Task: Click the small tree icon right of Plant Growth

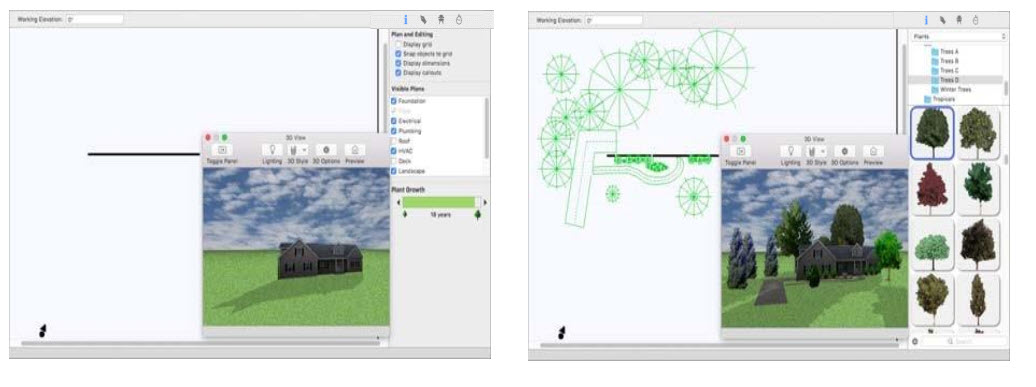Action: [478, 214]
